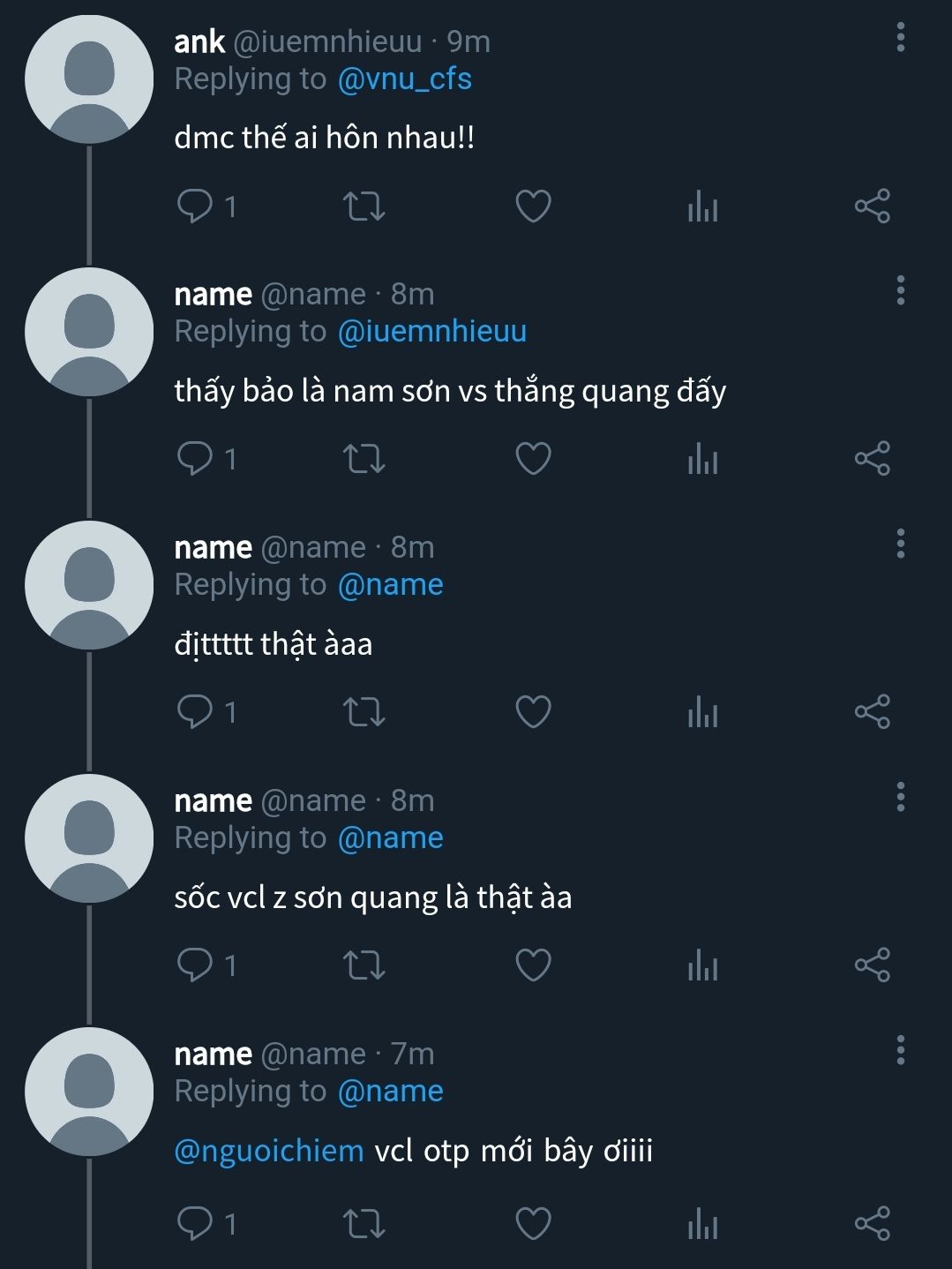View analytics for the 'vcl otp mới' tweet
Screen dimensions: 952x1269
[x=702, y=1224]
